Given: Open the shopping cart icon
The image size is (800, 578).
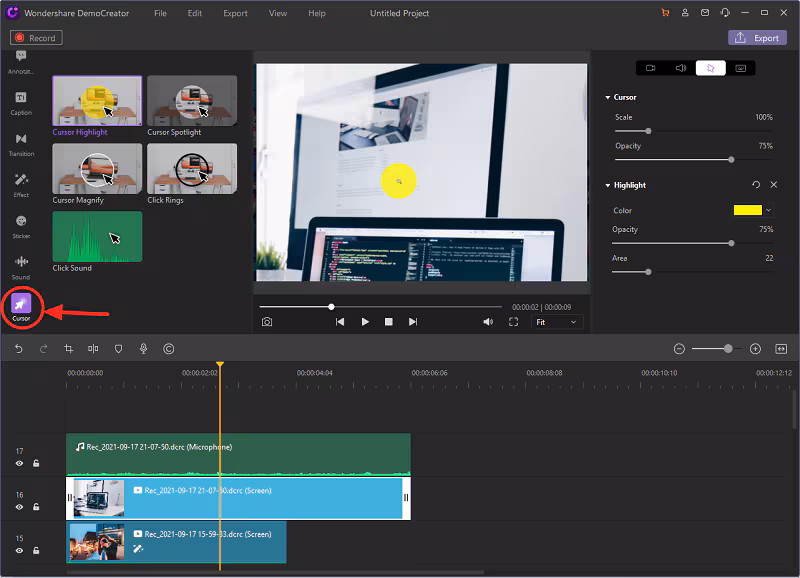Looking at the screenshot, I should coord(665,13).
